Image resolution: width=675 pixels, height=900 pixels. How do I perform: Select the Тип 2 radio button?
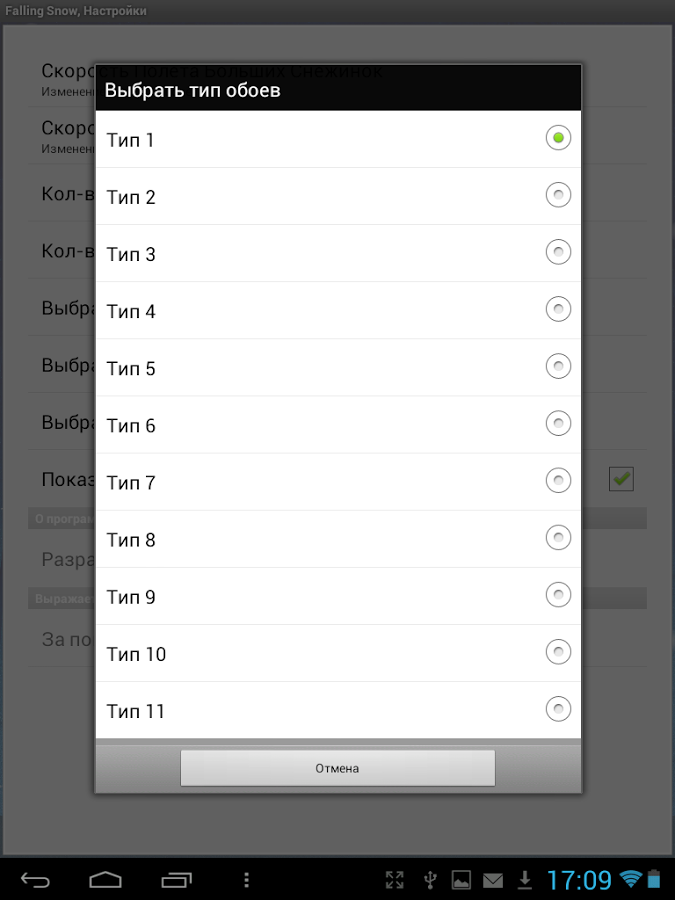(x=558, y=195)
